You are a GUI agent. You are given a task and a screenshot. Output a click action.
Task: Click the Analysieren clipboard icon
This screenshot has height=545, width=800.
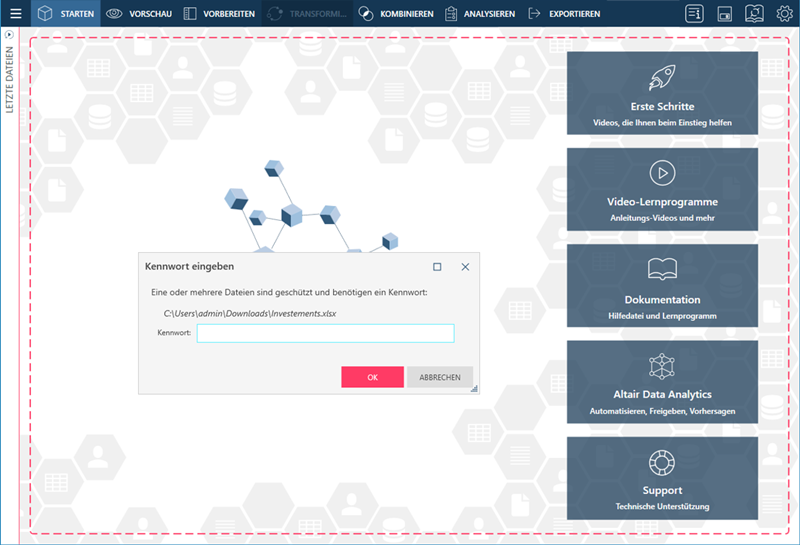pos(451,13)
